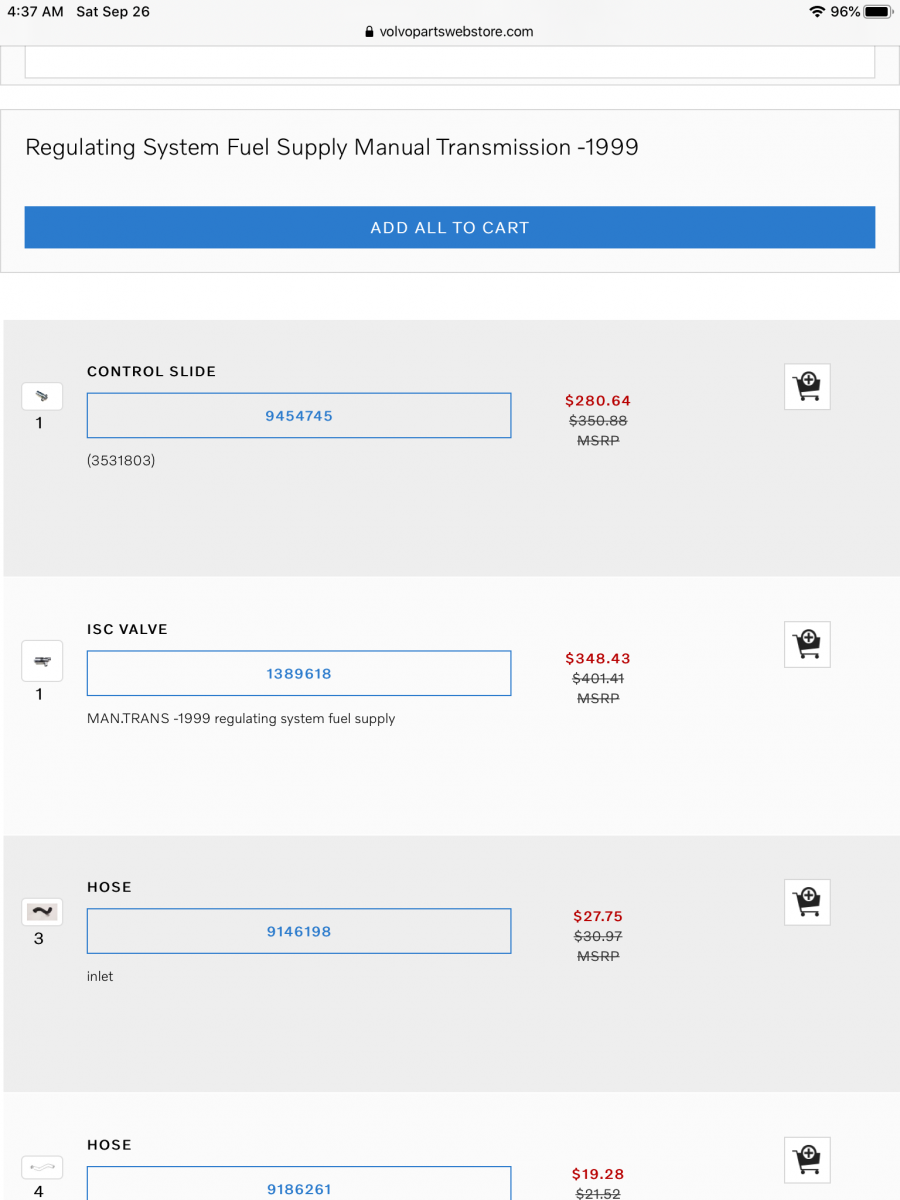
Task: Add Control Slide to cart icon
Action: coord(807,386)
